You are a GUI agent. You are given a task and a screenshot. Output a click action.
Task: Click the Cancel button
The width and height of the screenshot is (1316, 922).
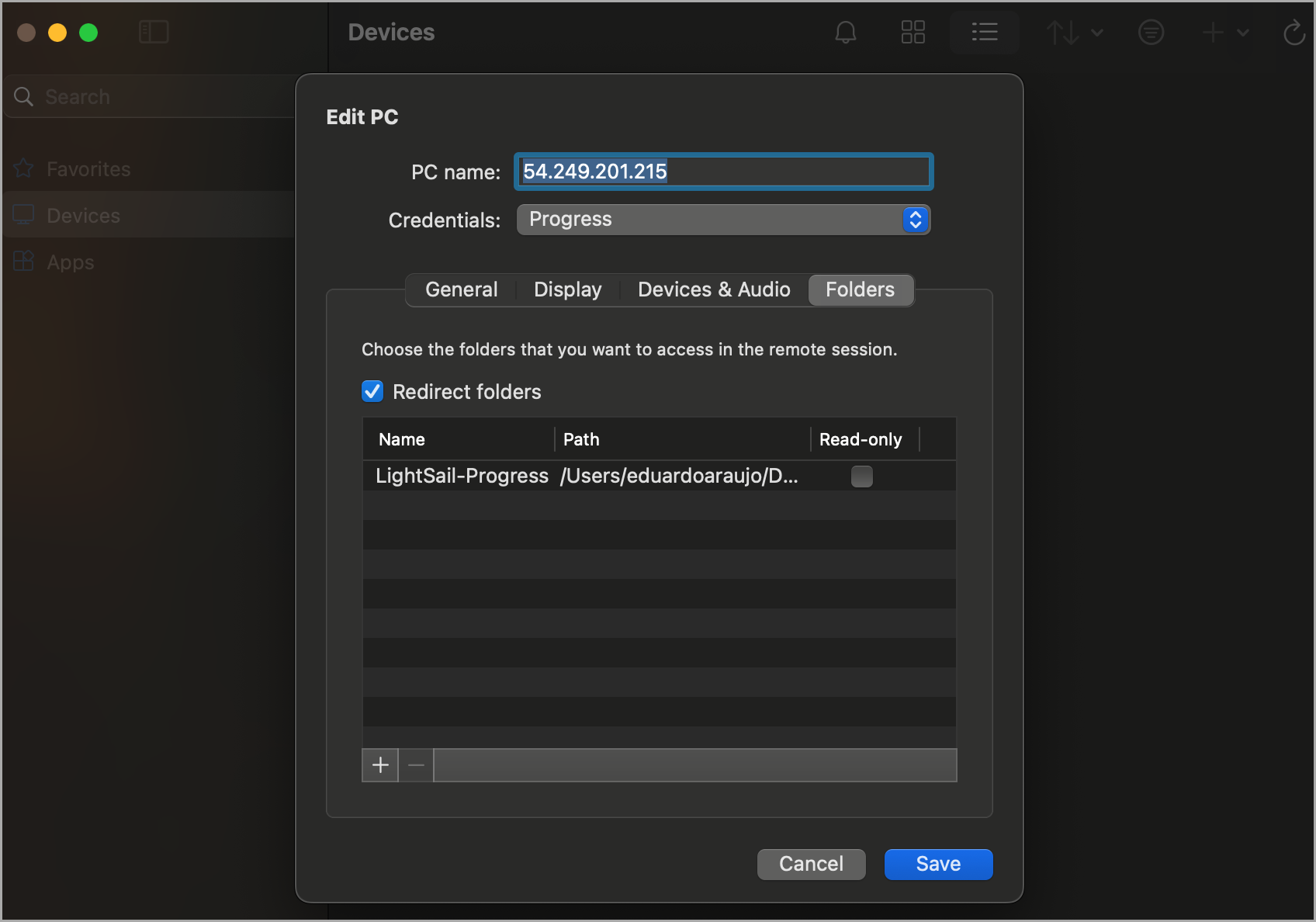point(812,864)
